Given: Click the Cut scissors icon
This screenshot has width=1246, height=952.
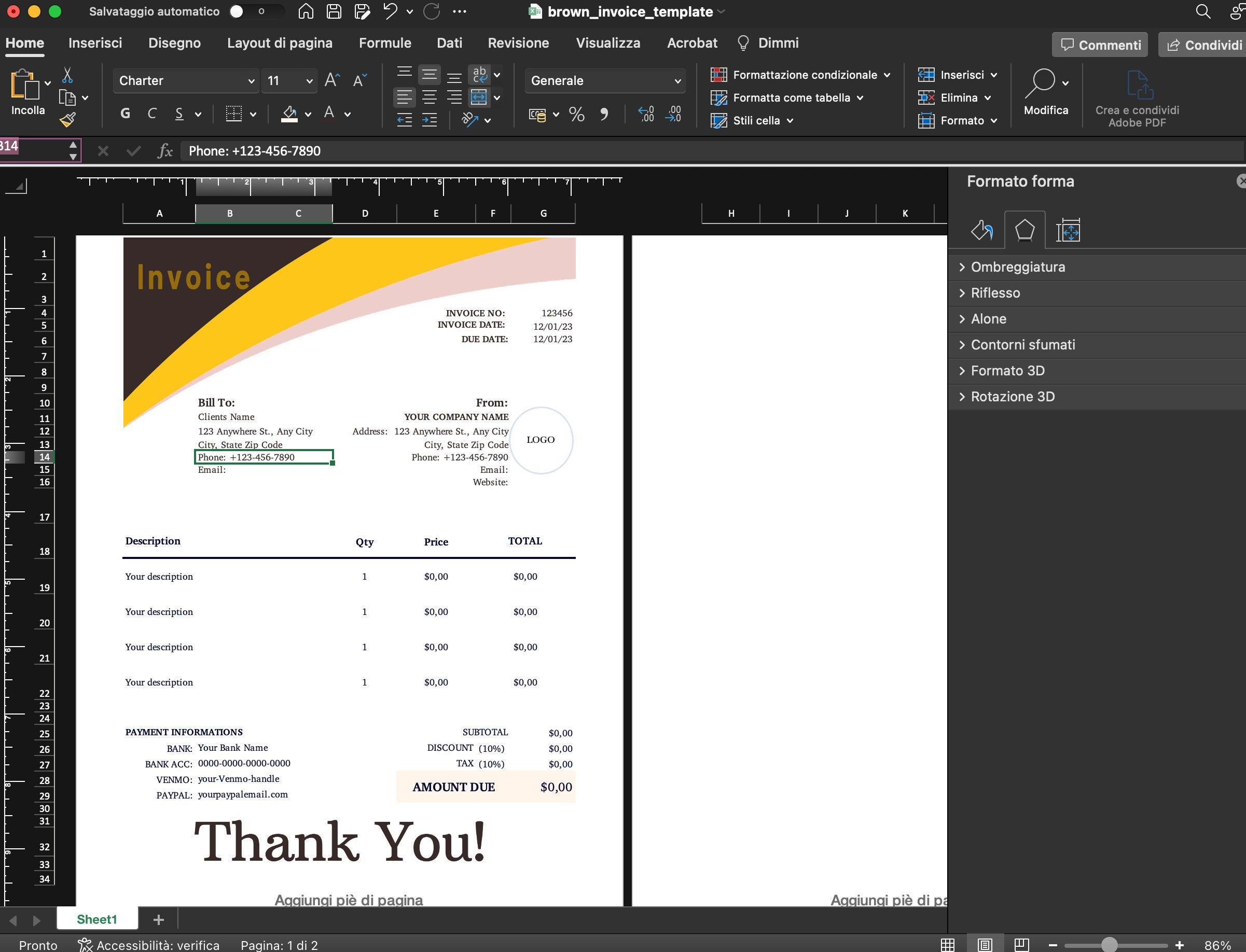Looking at the screenshot, I should click(x=67, y=75).
